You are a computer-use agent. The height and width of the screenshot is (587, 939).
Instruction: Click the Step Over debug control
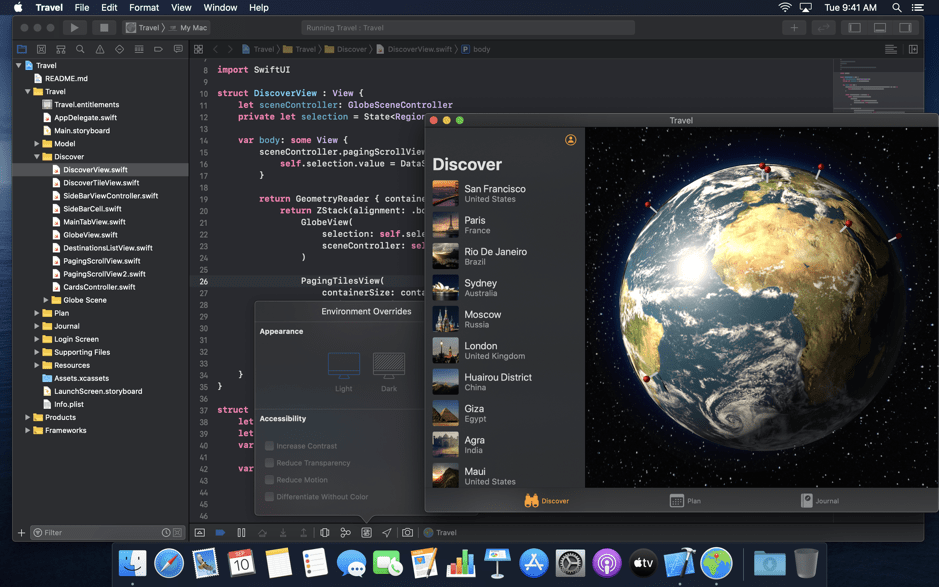click(x=264, y=532)
